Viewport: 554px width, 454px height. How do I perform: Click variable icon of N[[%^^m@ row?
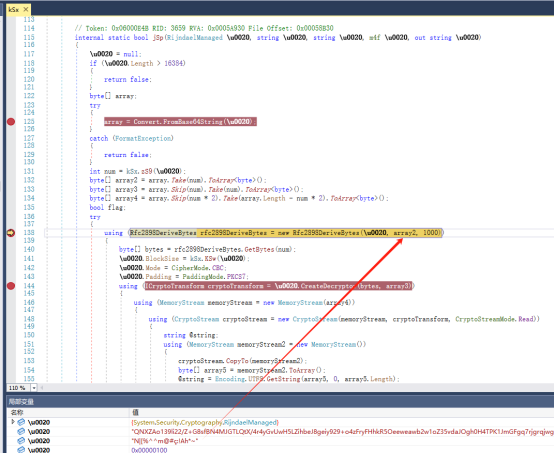pos(21,441)
